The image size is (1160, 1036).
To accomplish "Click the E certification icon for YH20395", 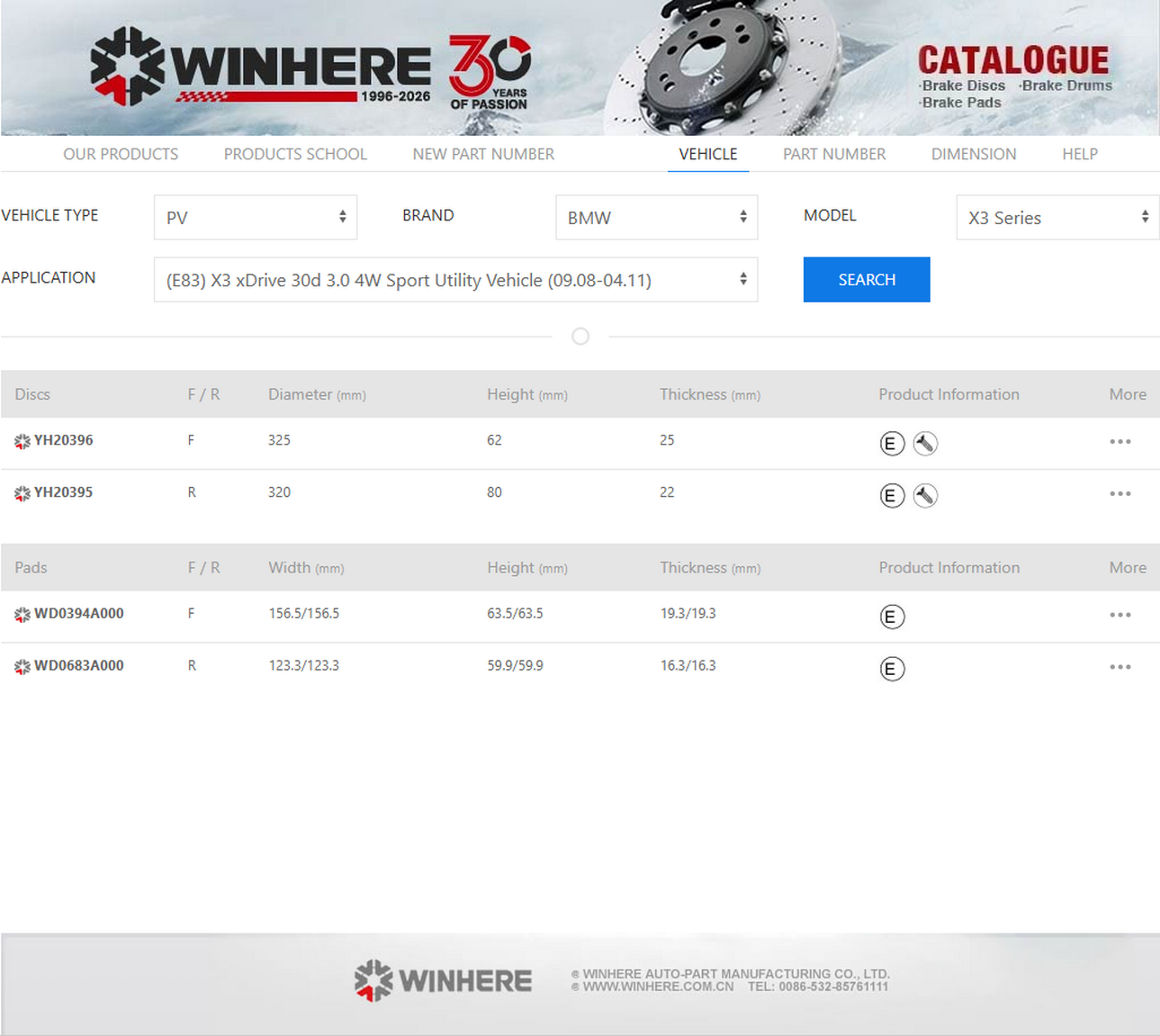I will click(x=892, y=495).
